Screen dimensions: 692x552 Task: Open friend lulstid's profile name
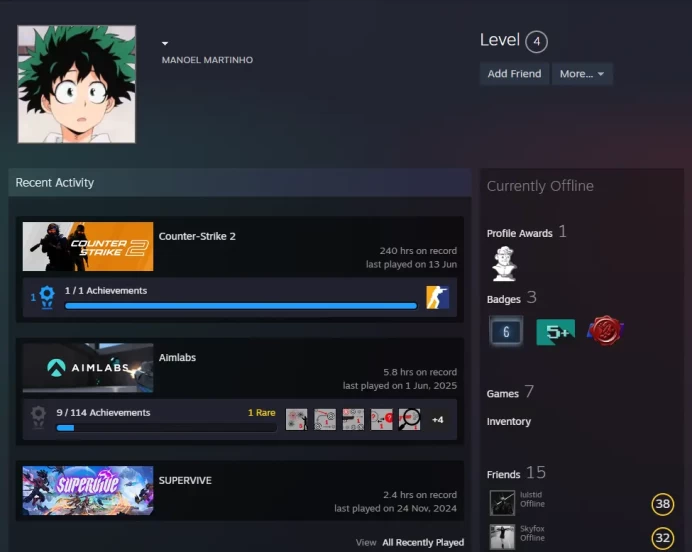530,495
